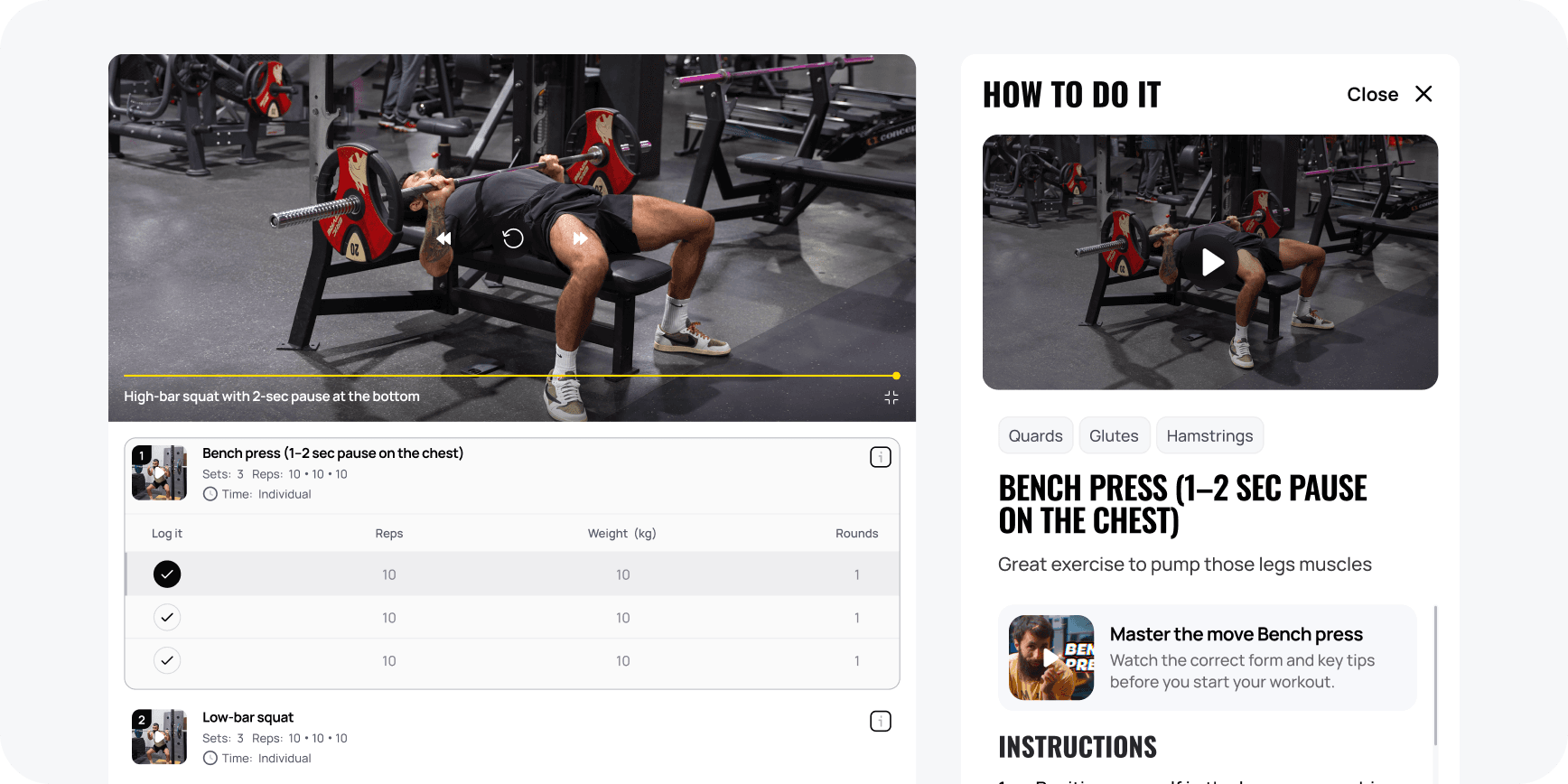Play the How To Do It video
Screen dimensions: 1568x784
coord(1211,262)
